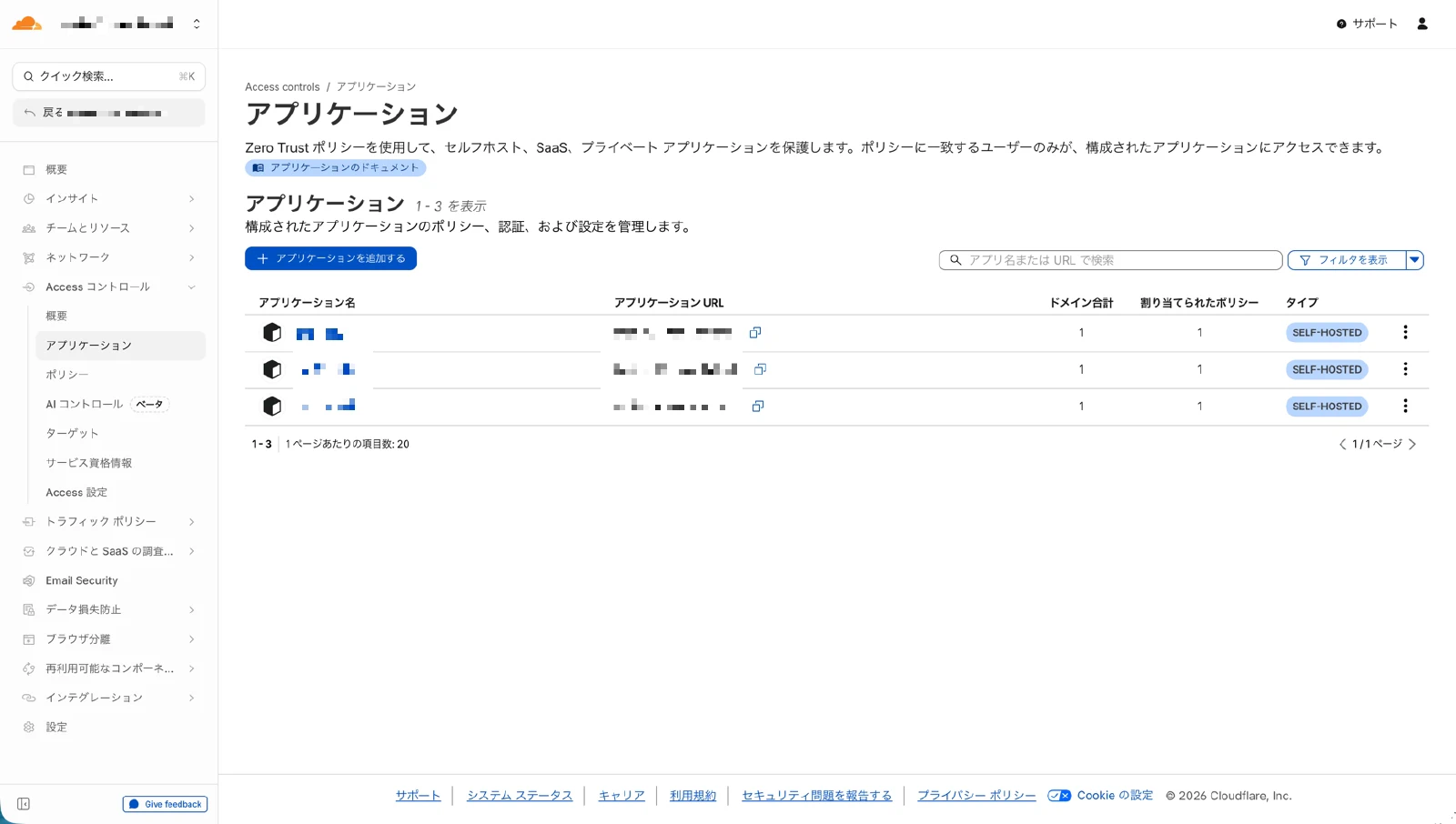This screenshot has height=824, width=1456.
Task: Open the account switcher chevron
Action: pyautogui.click(x=197, y=23)
